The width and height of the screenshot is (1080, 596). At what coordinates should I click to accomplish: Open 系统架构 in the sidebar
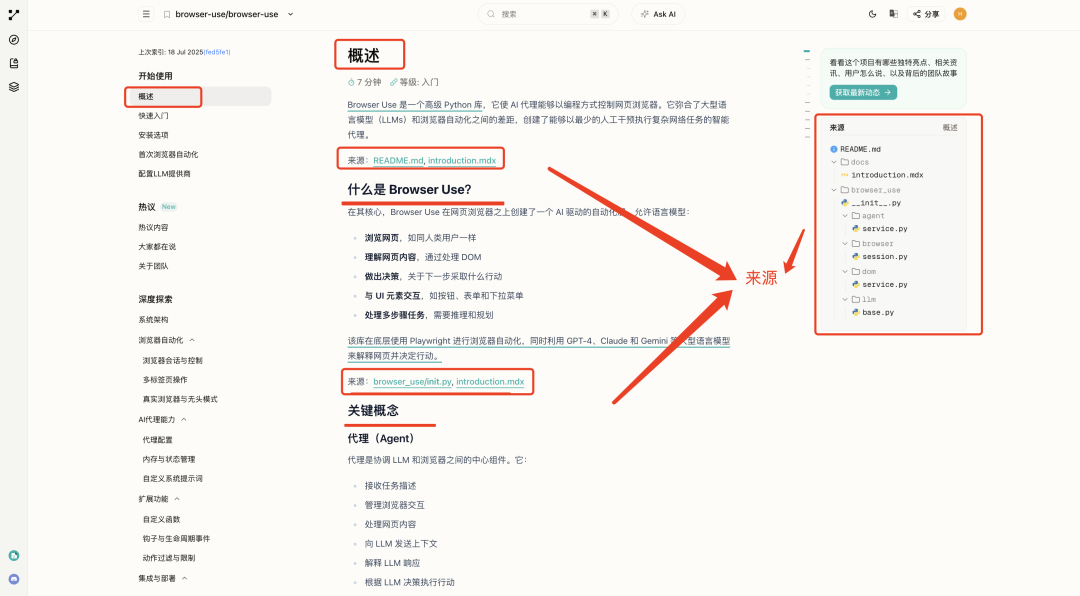coord(153,320)
